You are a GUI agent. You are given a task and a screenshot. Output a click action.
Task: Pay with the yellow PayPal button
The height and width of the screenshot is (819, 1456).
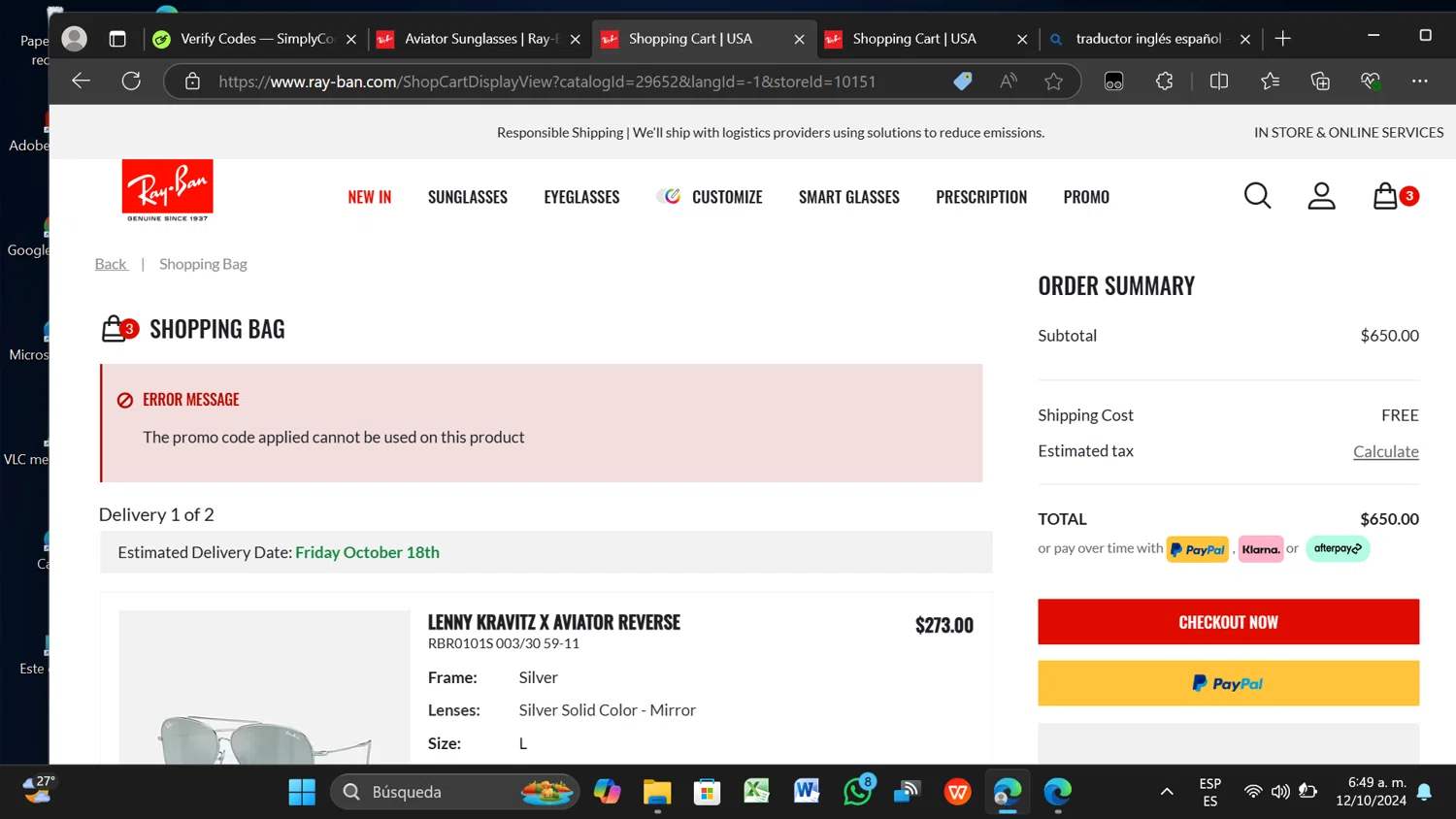point(1228,683)
